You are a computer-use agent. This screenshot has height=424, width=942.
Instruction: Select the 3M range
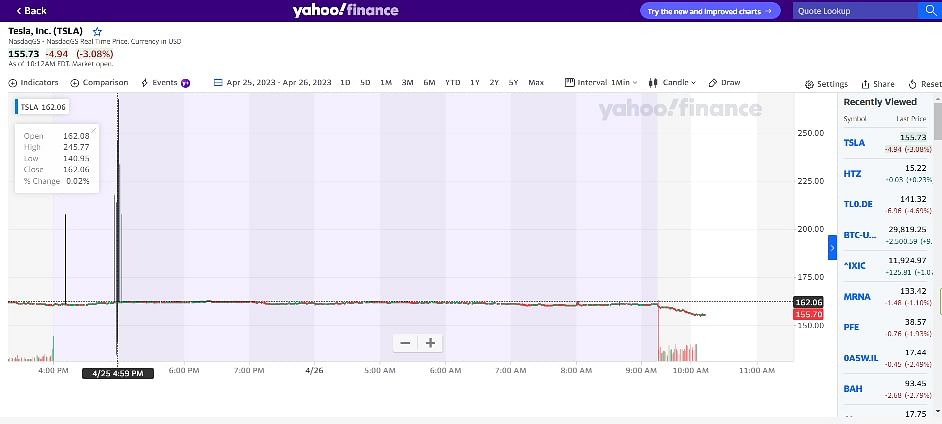coord(407,83)
